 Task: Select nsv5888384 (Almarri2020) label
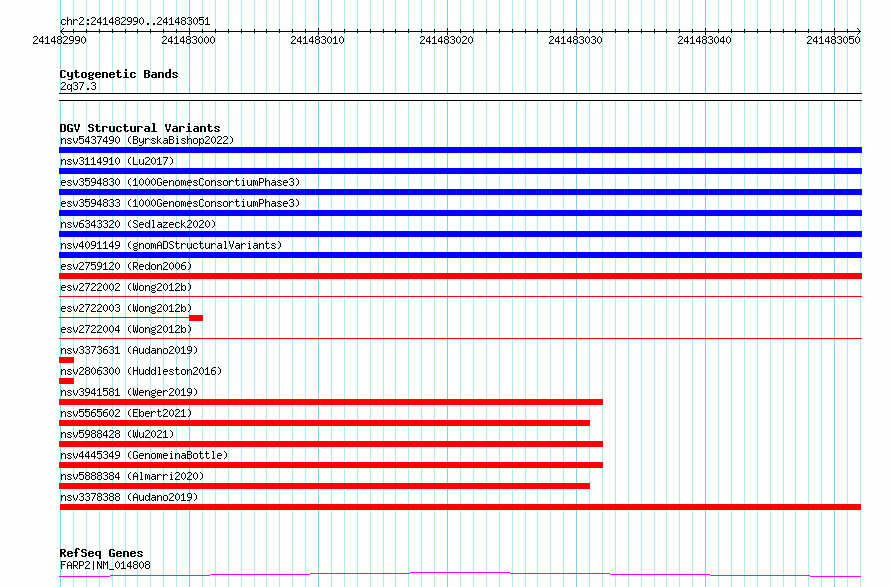(132, 476)
